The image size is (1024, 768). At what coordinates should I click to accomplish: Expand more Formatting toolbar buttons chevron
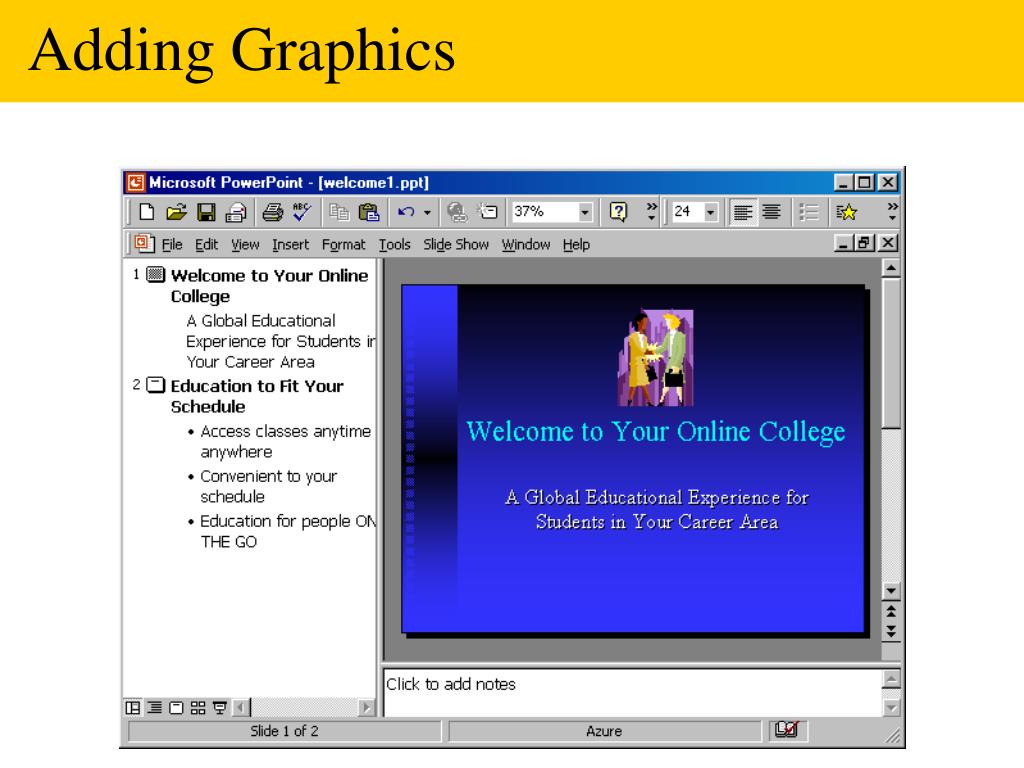click(x=892, y=212)
